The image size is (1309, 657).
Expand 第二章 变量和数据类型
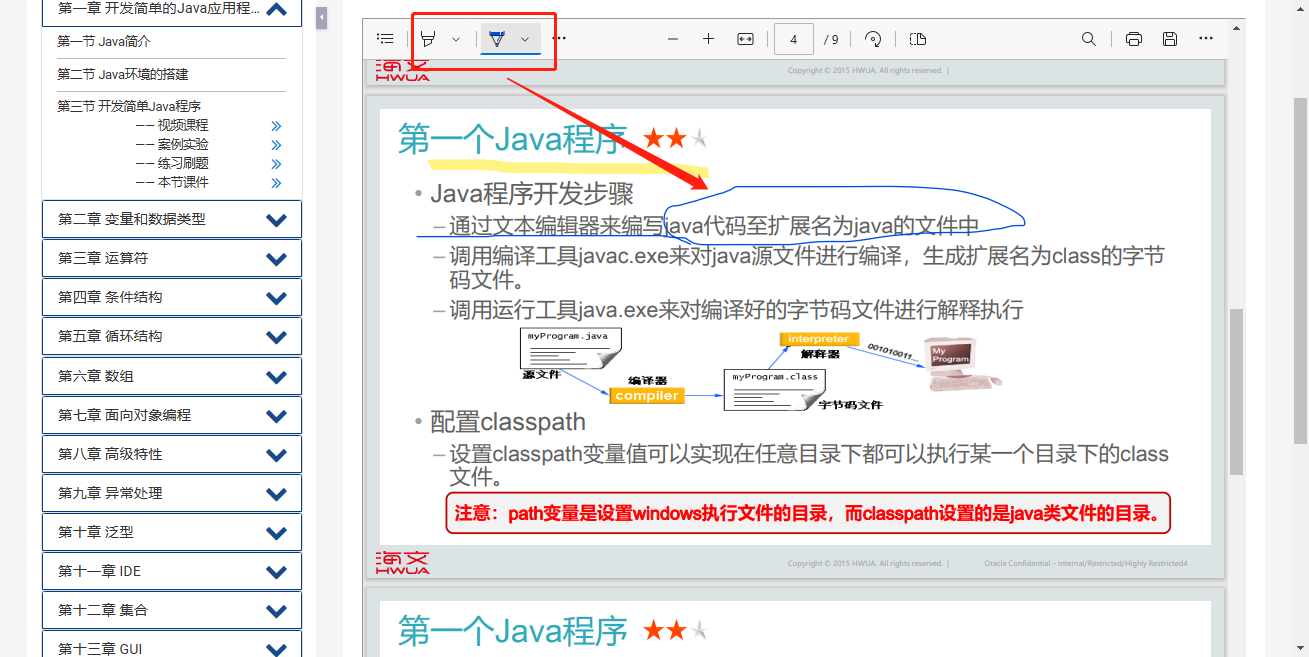[277, 220]
